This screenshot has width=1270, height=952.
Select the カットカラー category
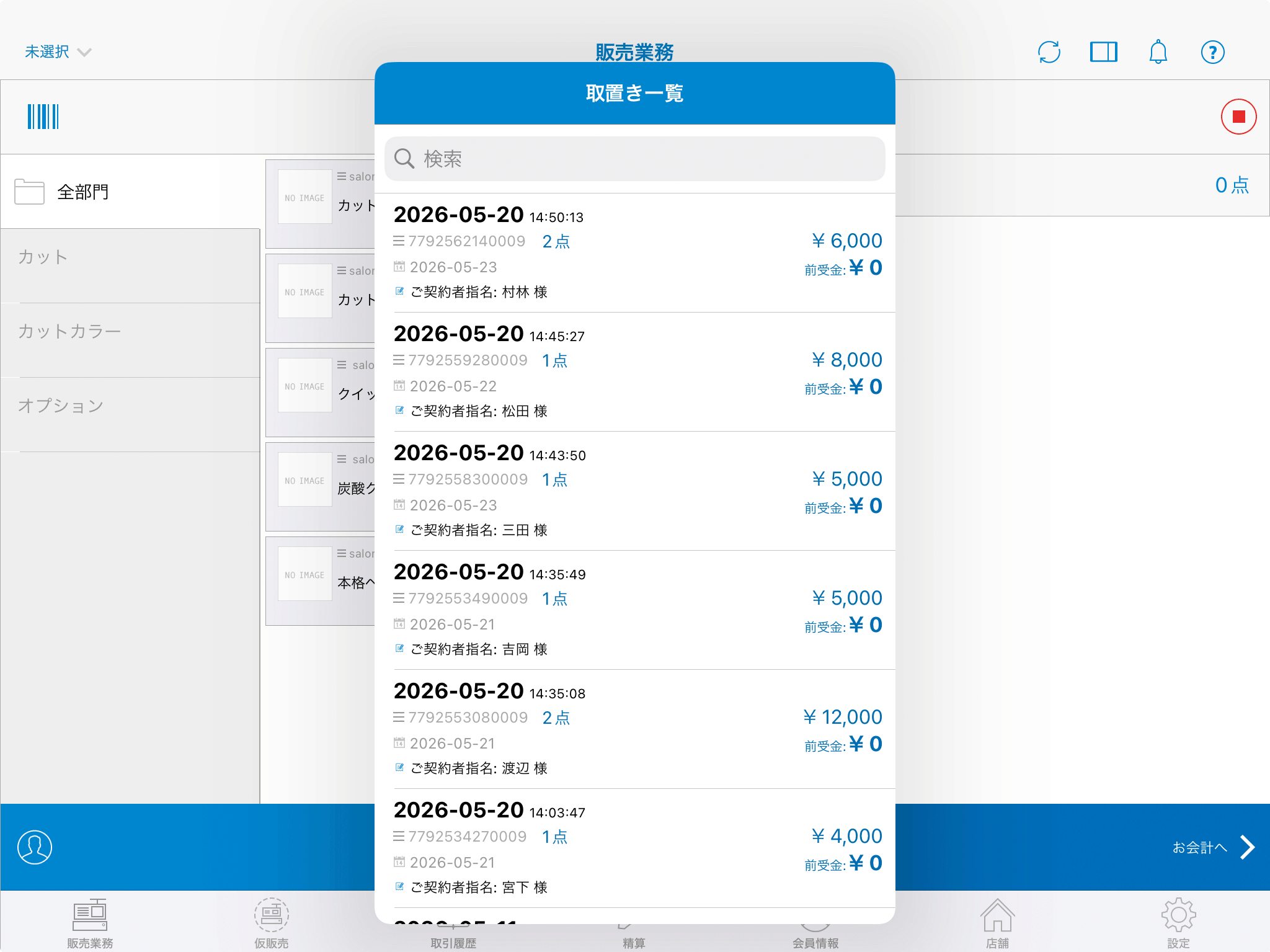click(x=130, y=340)
